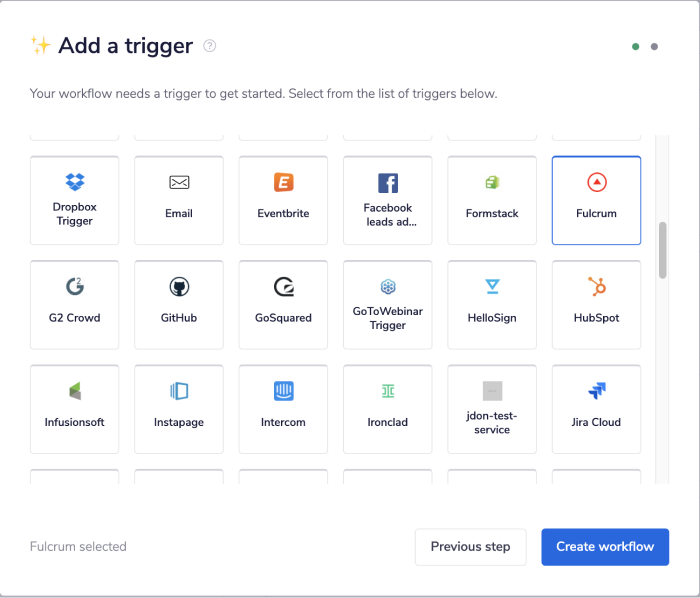Choose the Formstack trigger icon
700x598 pixels.
point(492,182)
